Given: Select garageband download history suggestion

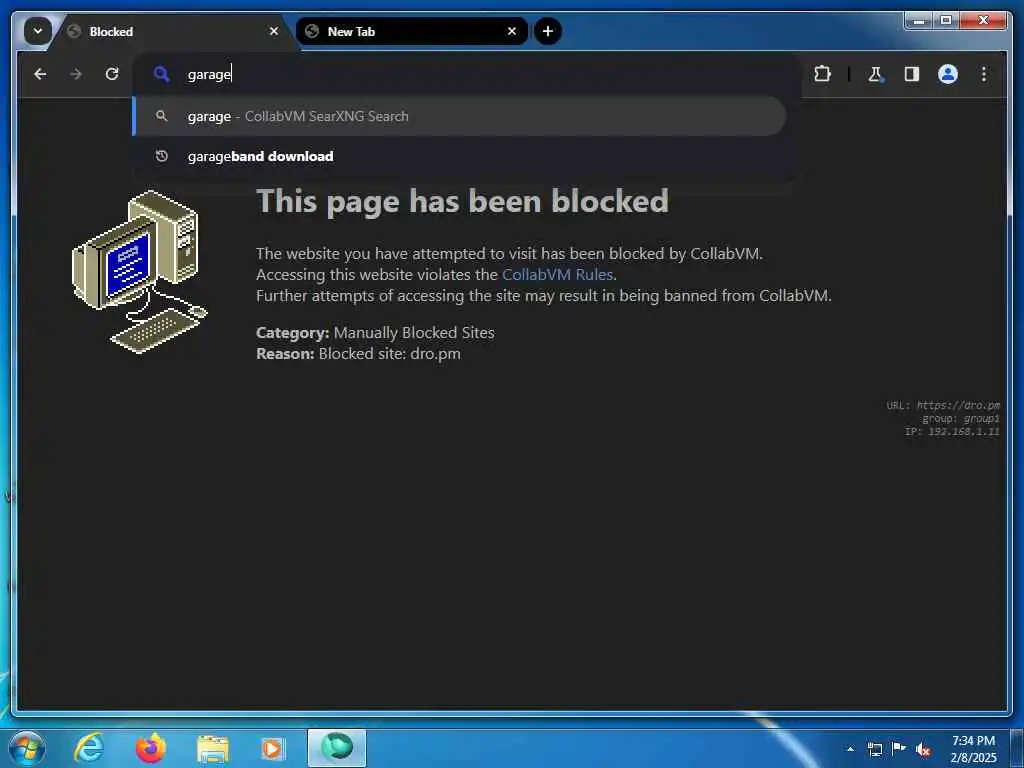Looking at the screenshot, I should click(x=460, y=156).
